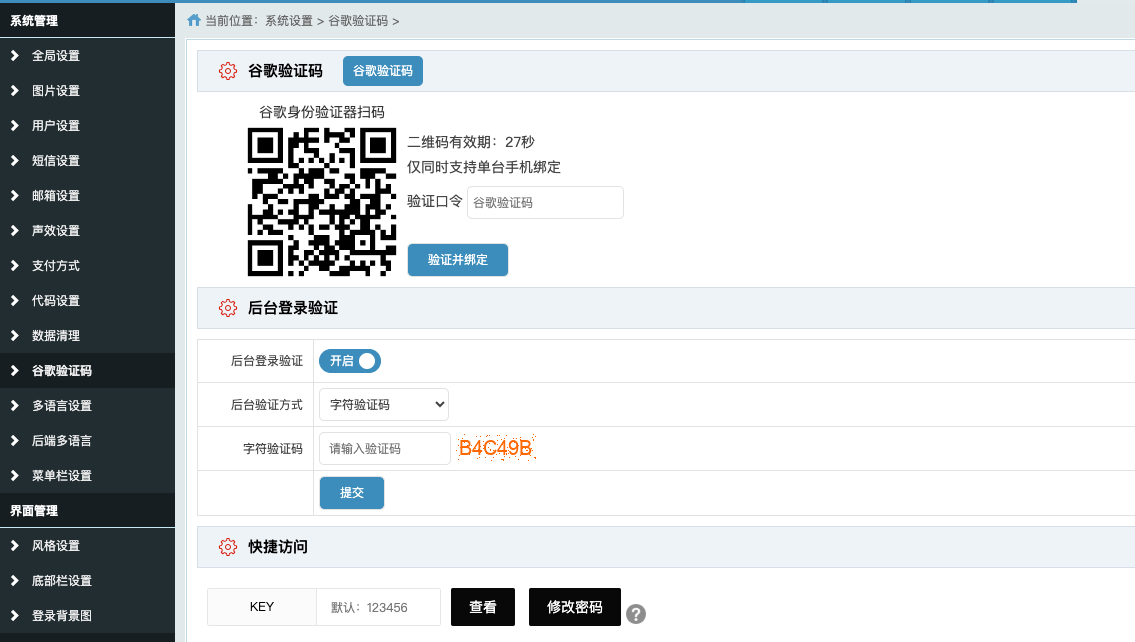Open the 后台验证方式 dropdown
Viewport: 1135px width, 642px height.
pyautogui.click(x=384, y=405)
